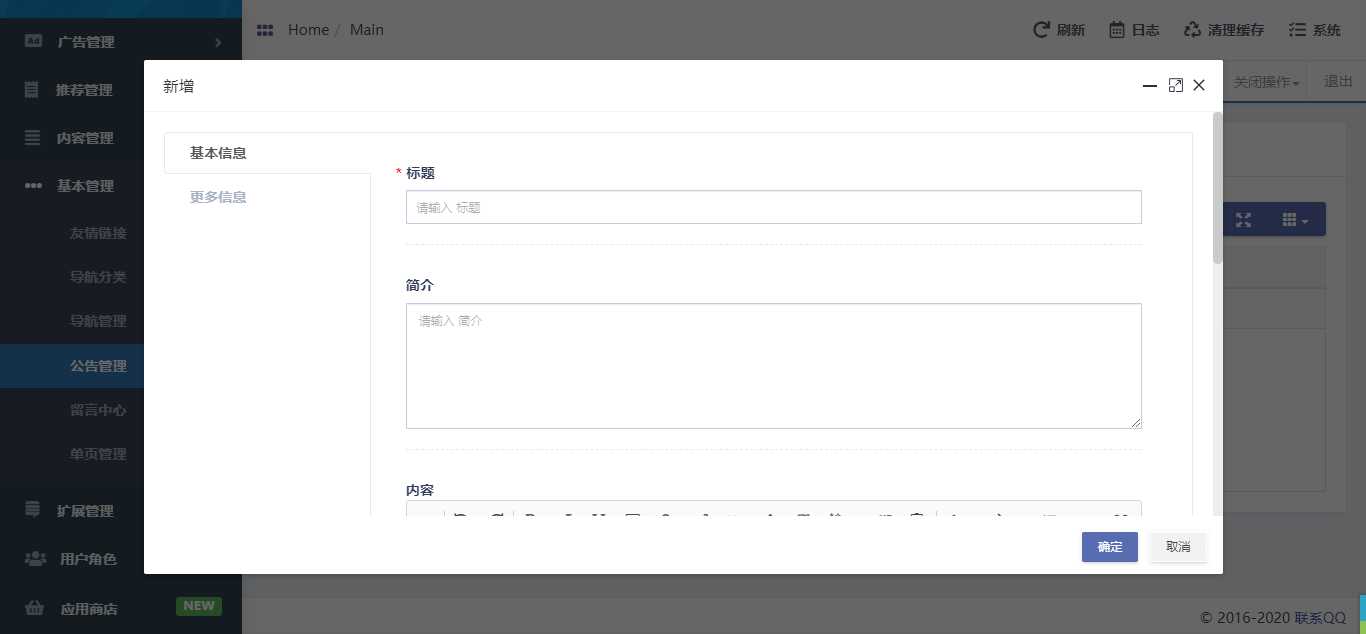Open the system (系统) list icon
The width and height of the screenshot is (1366, 634).
pyautogui.click(x=1298, y=30)
